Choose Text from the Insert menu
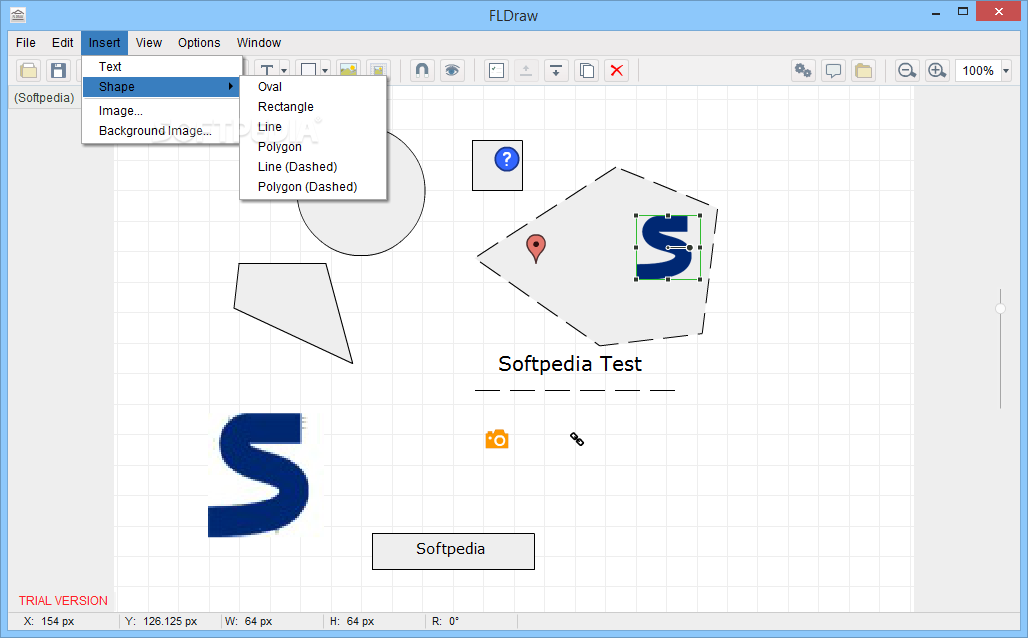Image resolution: width=1028 pixels, height=638 pixels. 162,66
